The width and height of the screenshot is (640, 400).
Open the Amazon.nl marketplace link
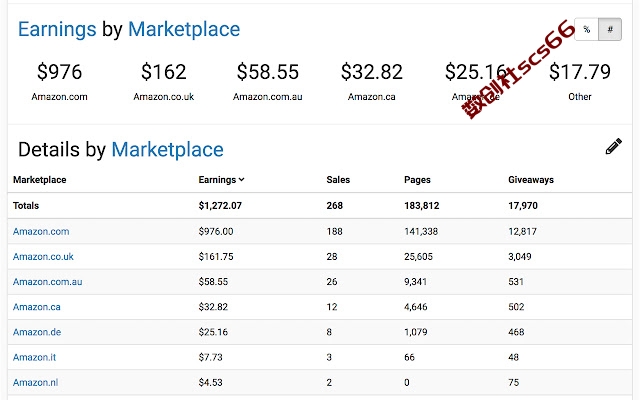(35, 382)
